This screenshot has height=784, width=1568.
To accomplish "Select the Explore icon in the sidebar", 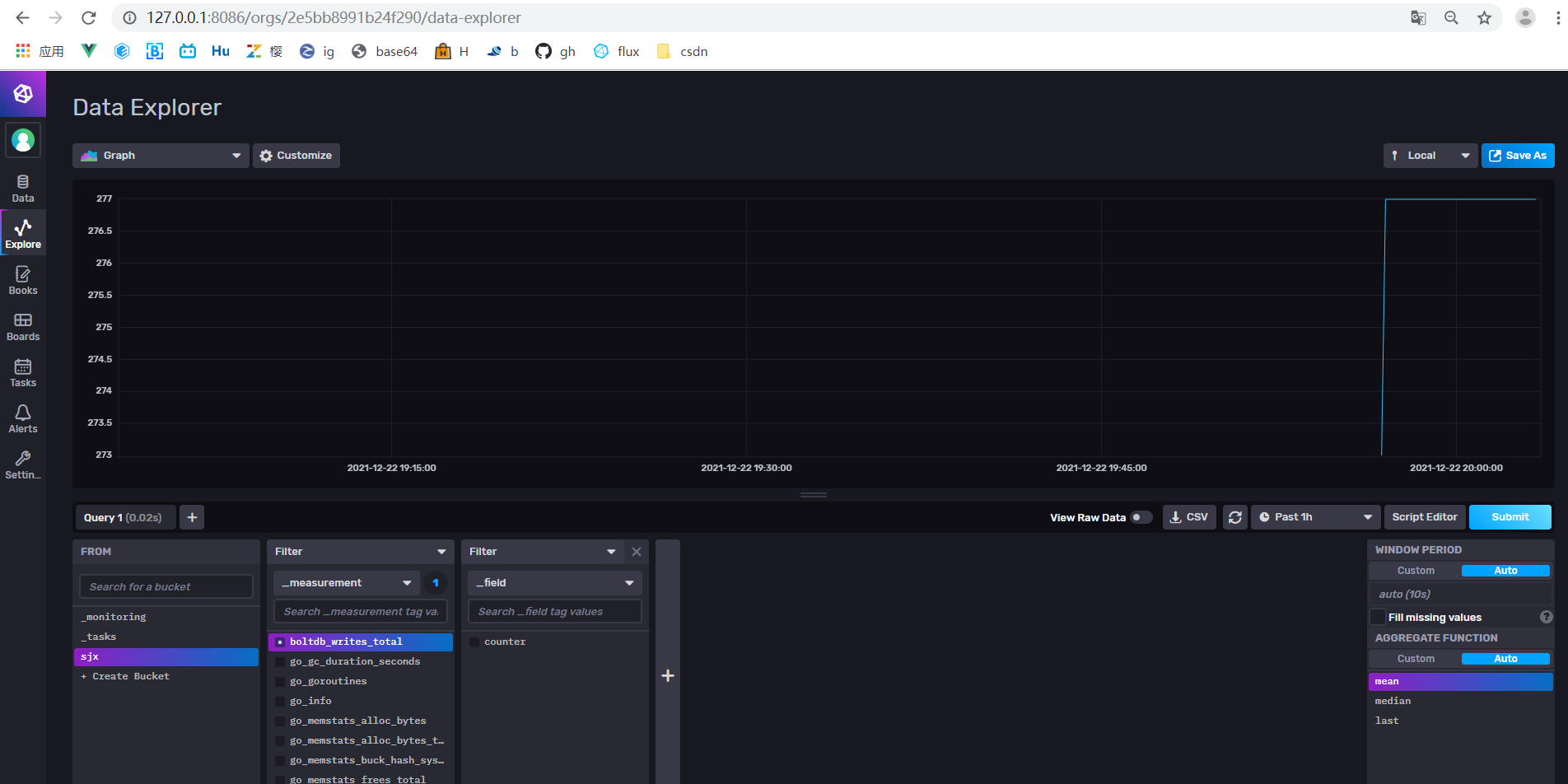I will 22,231.
